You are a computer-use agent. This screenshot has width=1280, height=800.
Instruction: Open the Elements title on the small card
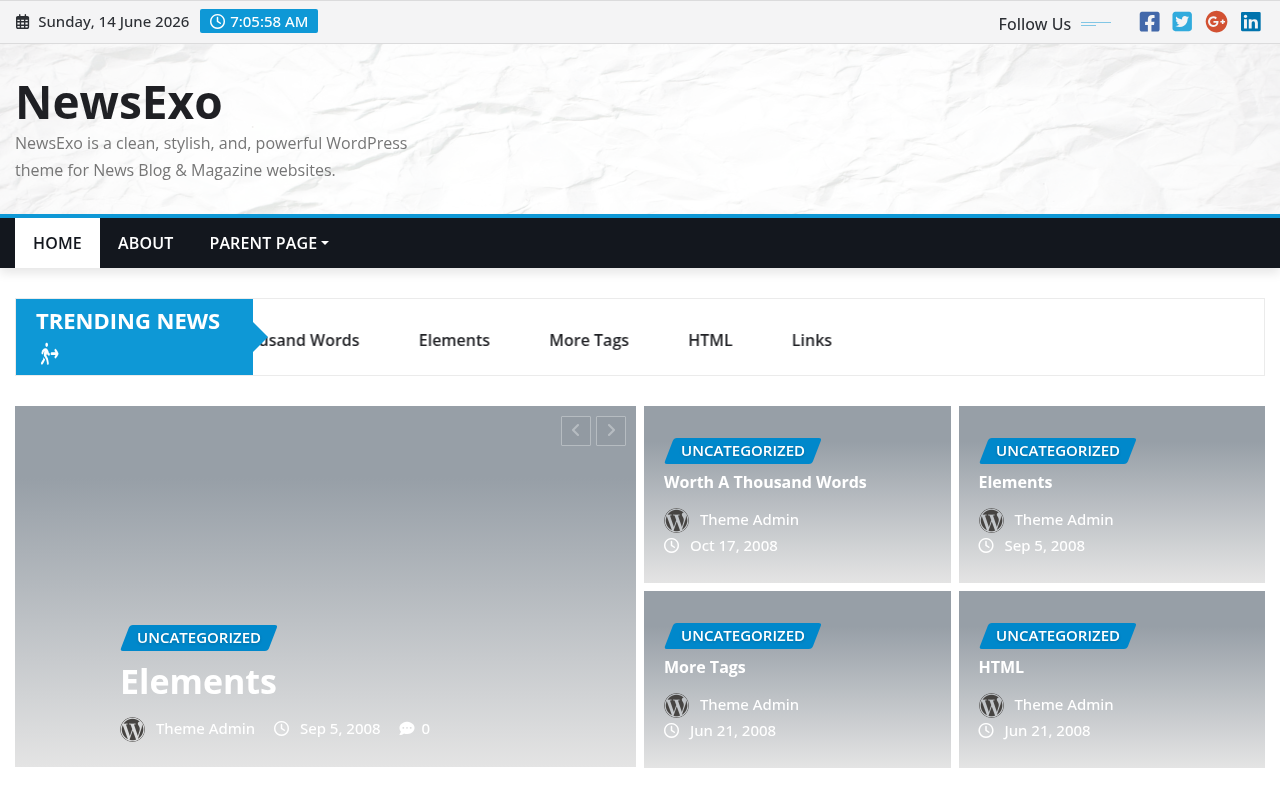pyautogui.click(x=1015, y=482)
